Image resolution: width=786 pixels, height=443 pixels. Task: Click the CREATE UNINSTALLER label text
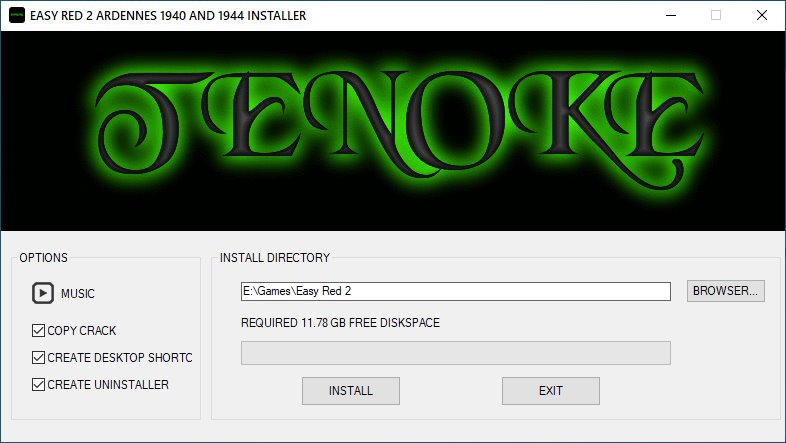coord(108,384)
